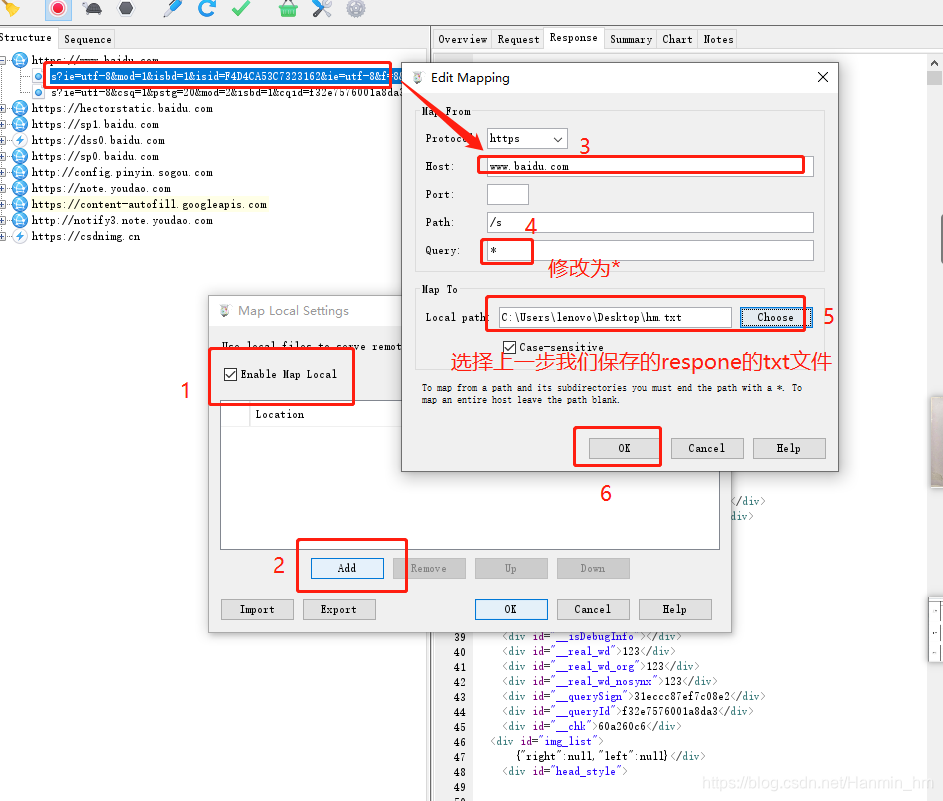Focus the Port input field
The height and width of the screenshot is (801, 943).
[508, 195]
